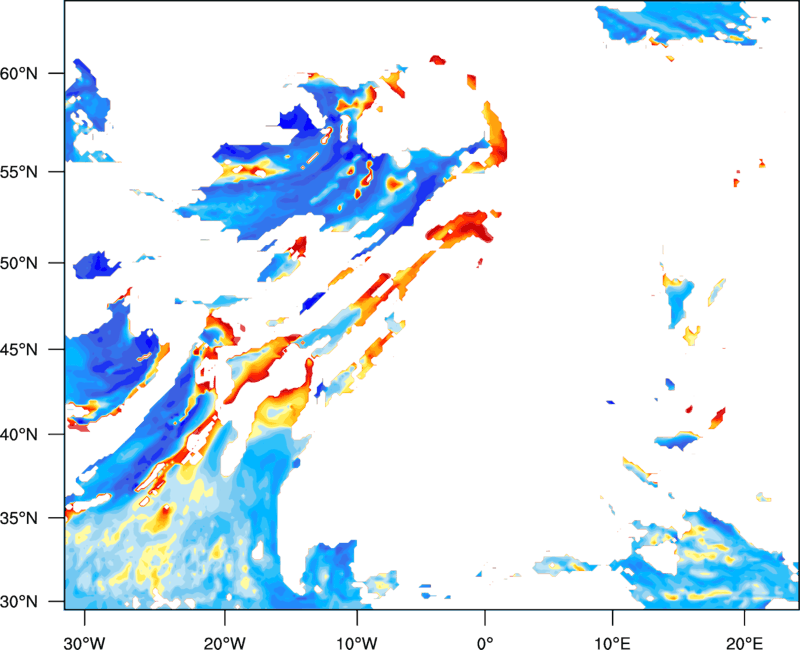Click the 30°W longitude label
This screenshot has width=800, height=650.
[x=85, y=643]
